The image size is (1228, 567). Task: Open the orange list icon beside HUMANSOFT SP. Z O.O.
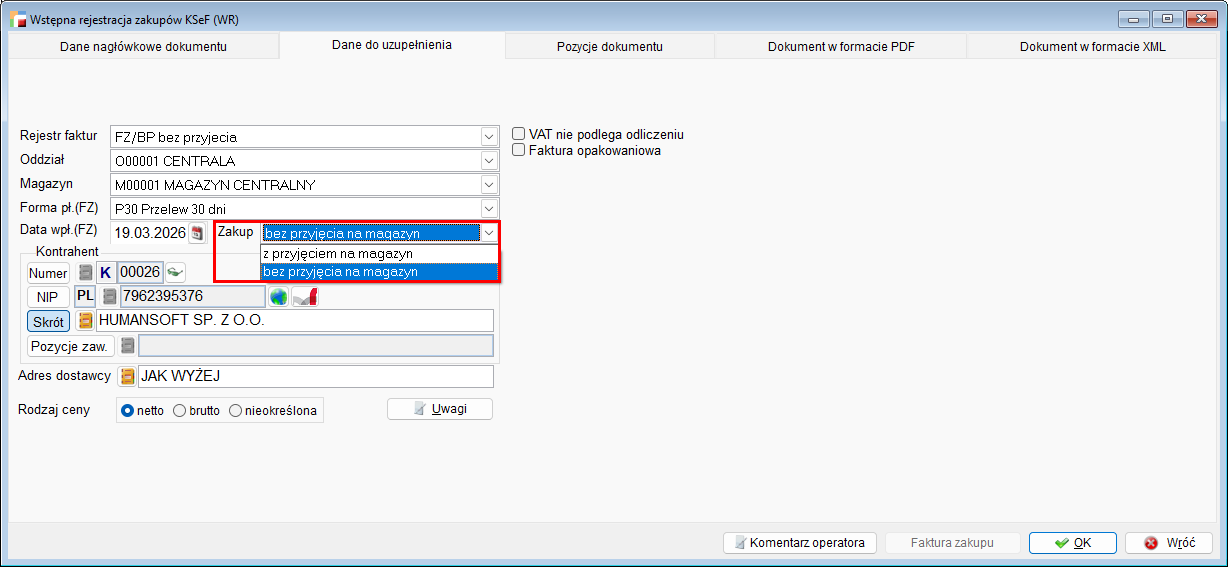[x=85, y=321]
